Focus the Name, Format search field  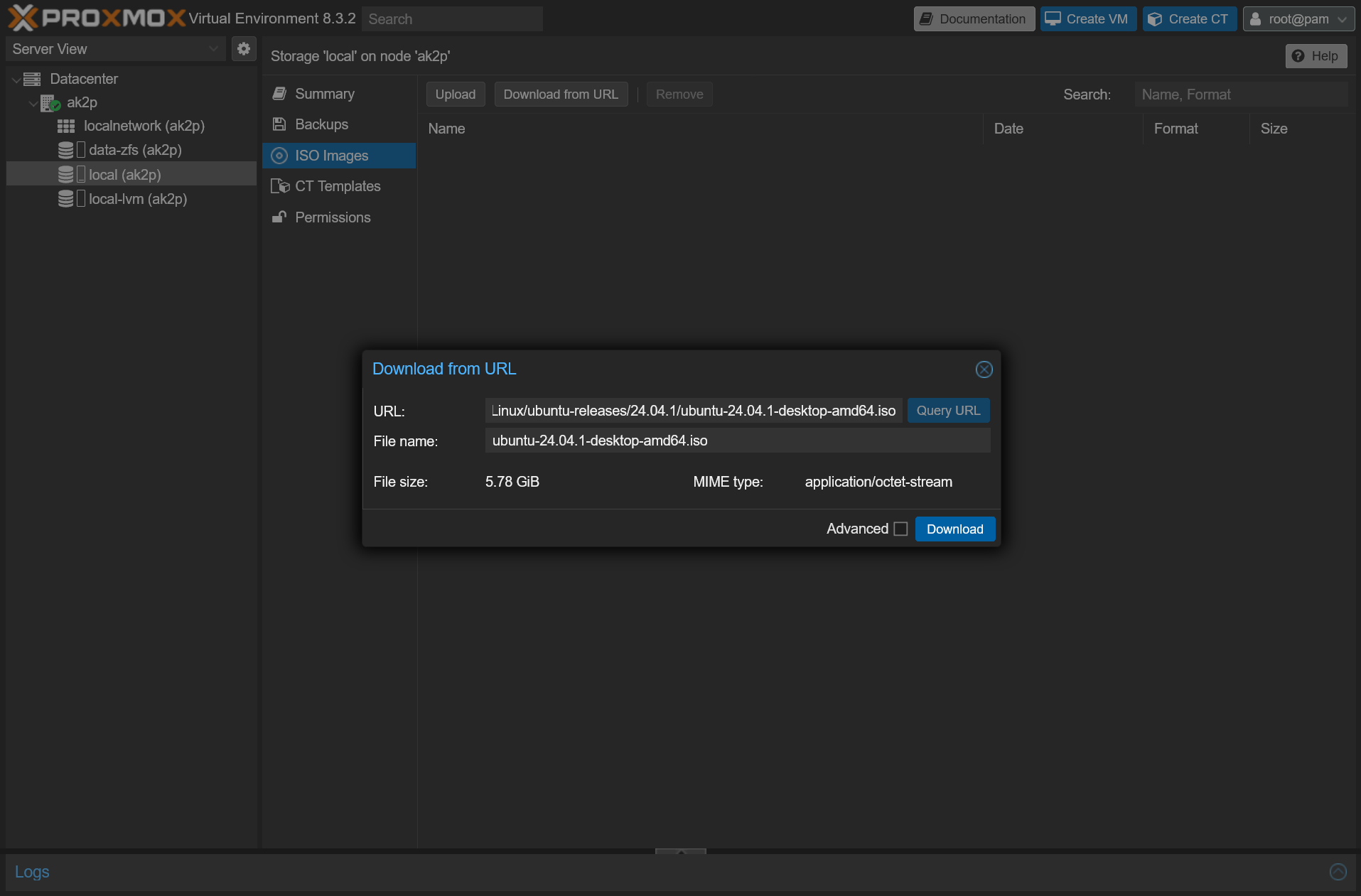coord(1241,95)
